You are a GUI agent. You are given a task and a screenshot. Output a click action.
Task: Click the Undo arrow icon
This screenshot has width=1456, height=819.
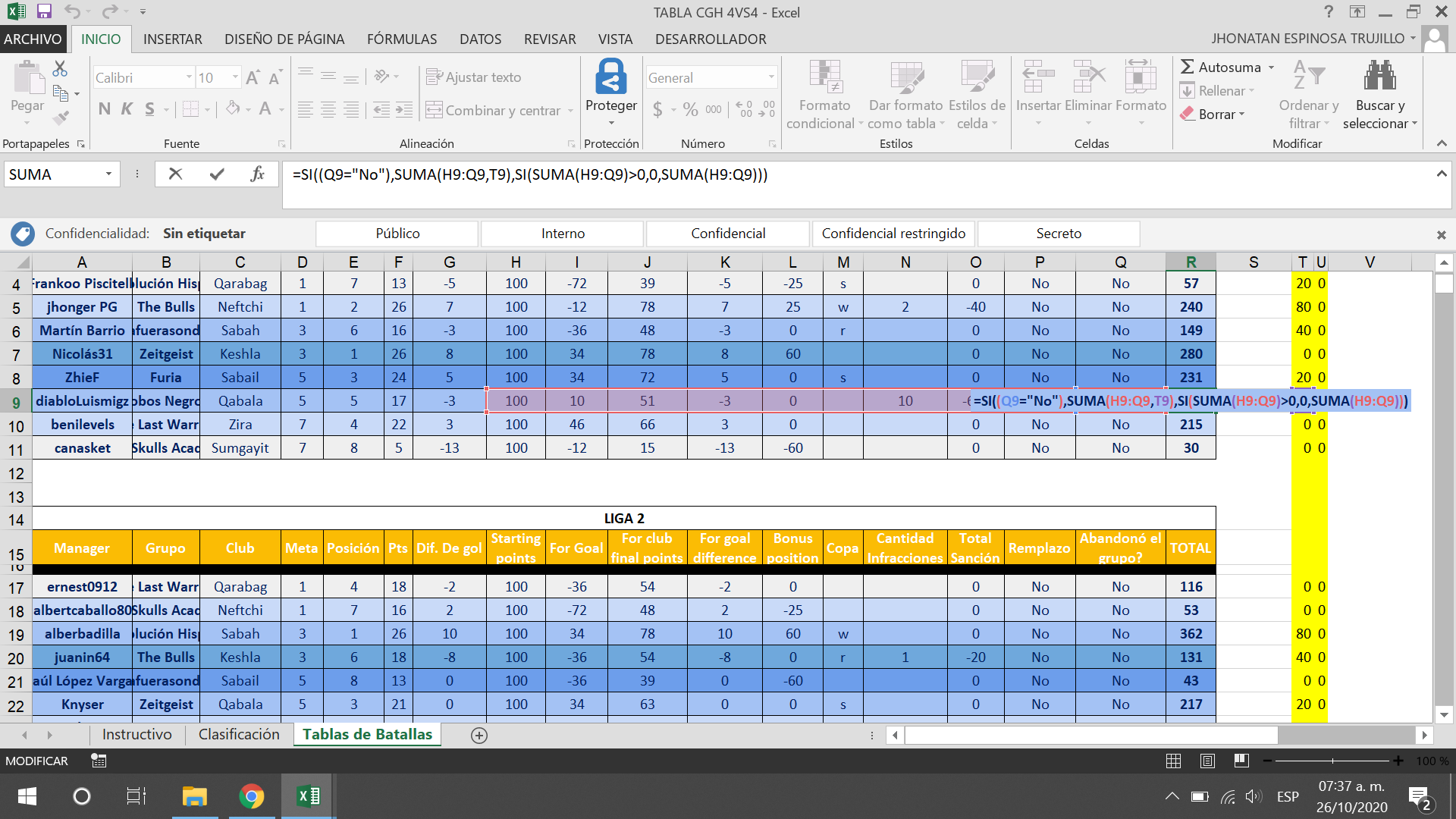[x=72, y=11]
